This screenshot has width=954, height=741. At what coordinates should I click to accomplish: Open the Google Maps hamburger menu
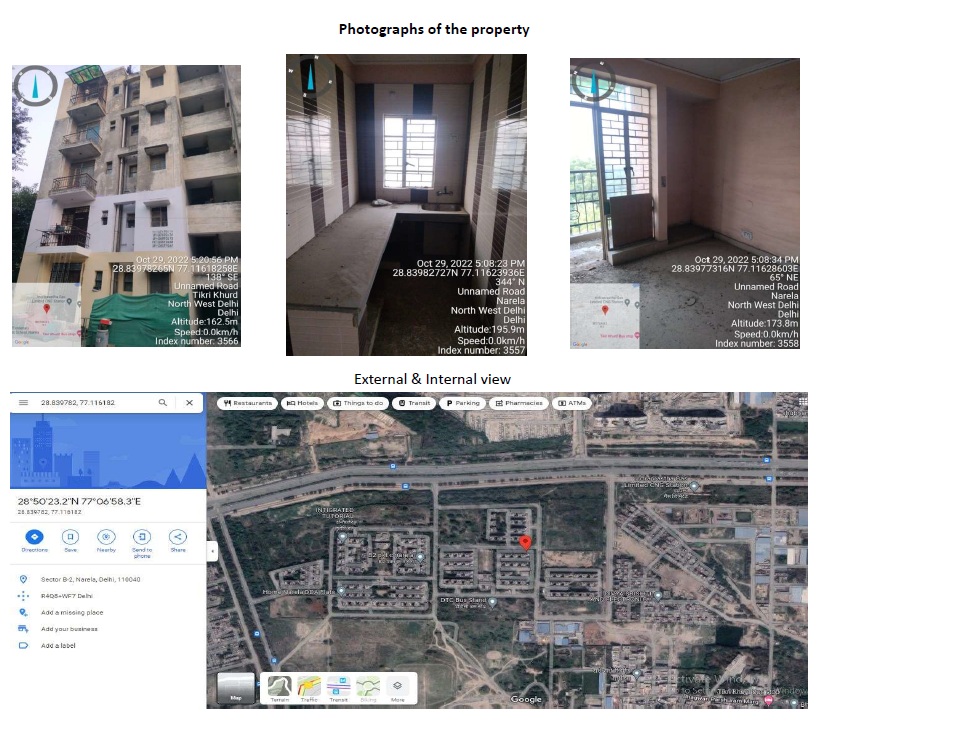coord(24,402)
